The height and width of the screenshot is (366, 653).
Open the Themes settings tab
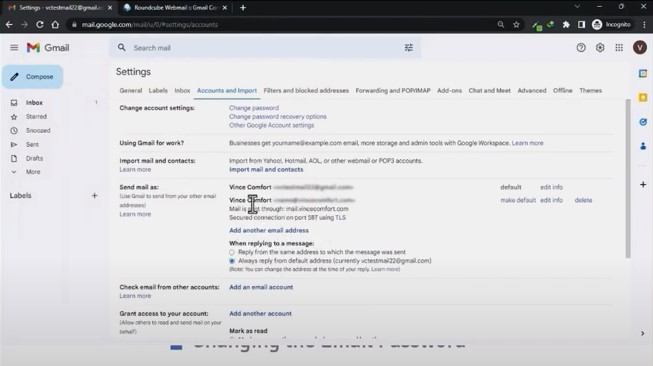click(x=591, y=90)
